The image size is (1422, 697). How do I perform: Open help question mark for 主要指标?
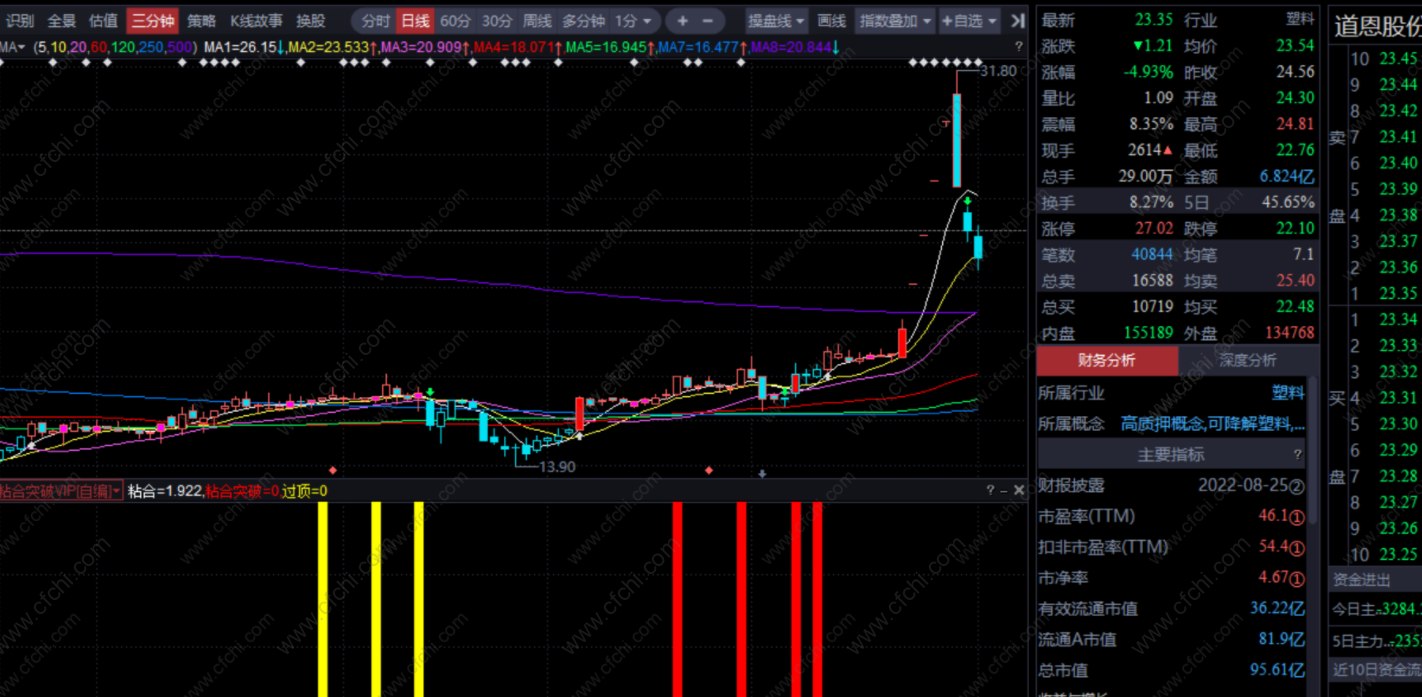1298,454
